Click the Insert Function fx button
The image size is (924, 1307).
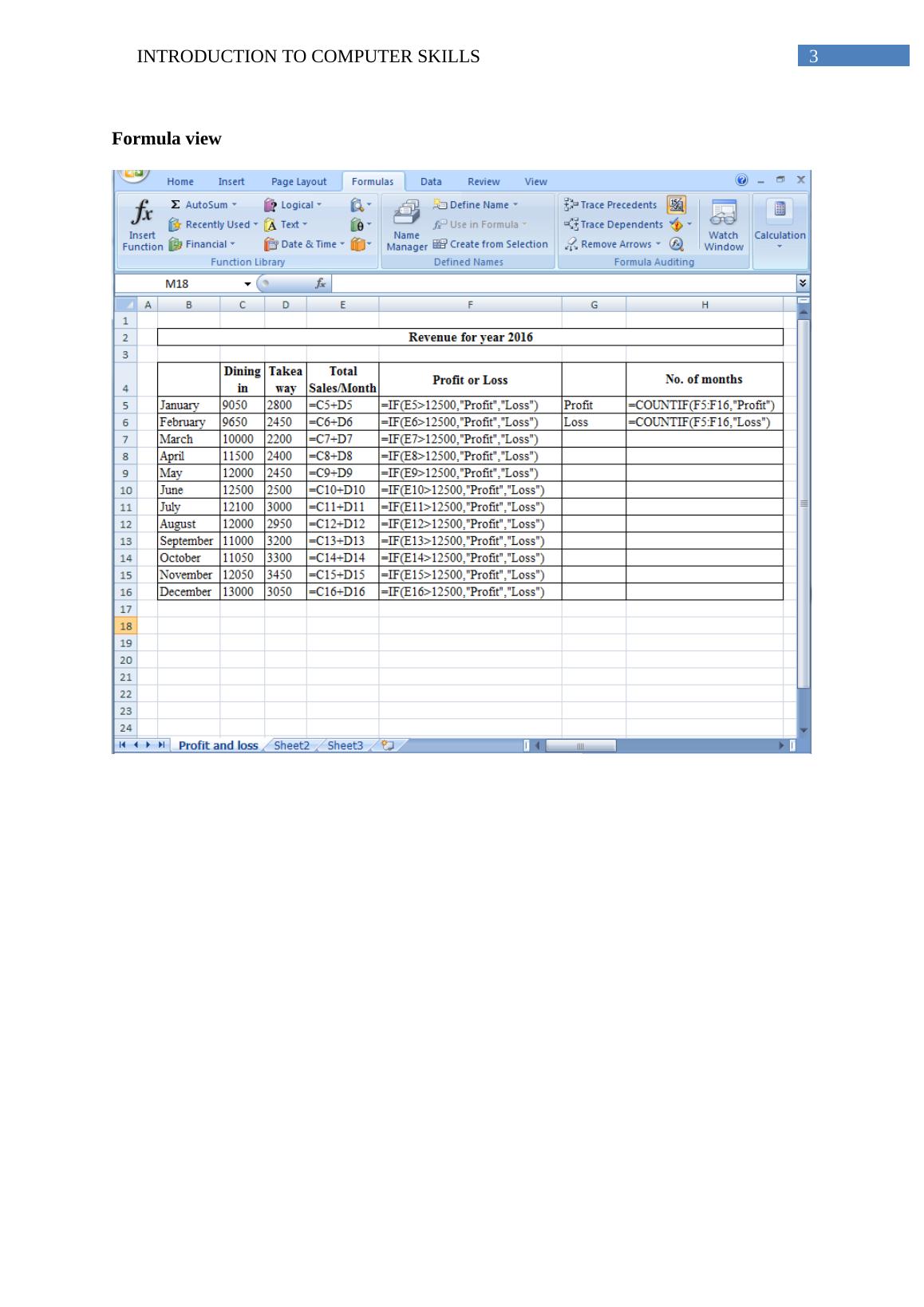pos(142,225)
